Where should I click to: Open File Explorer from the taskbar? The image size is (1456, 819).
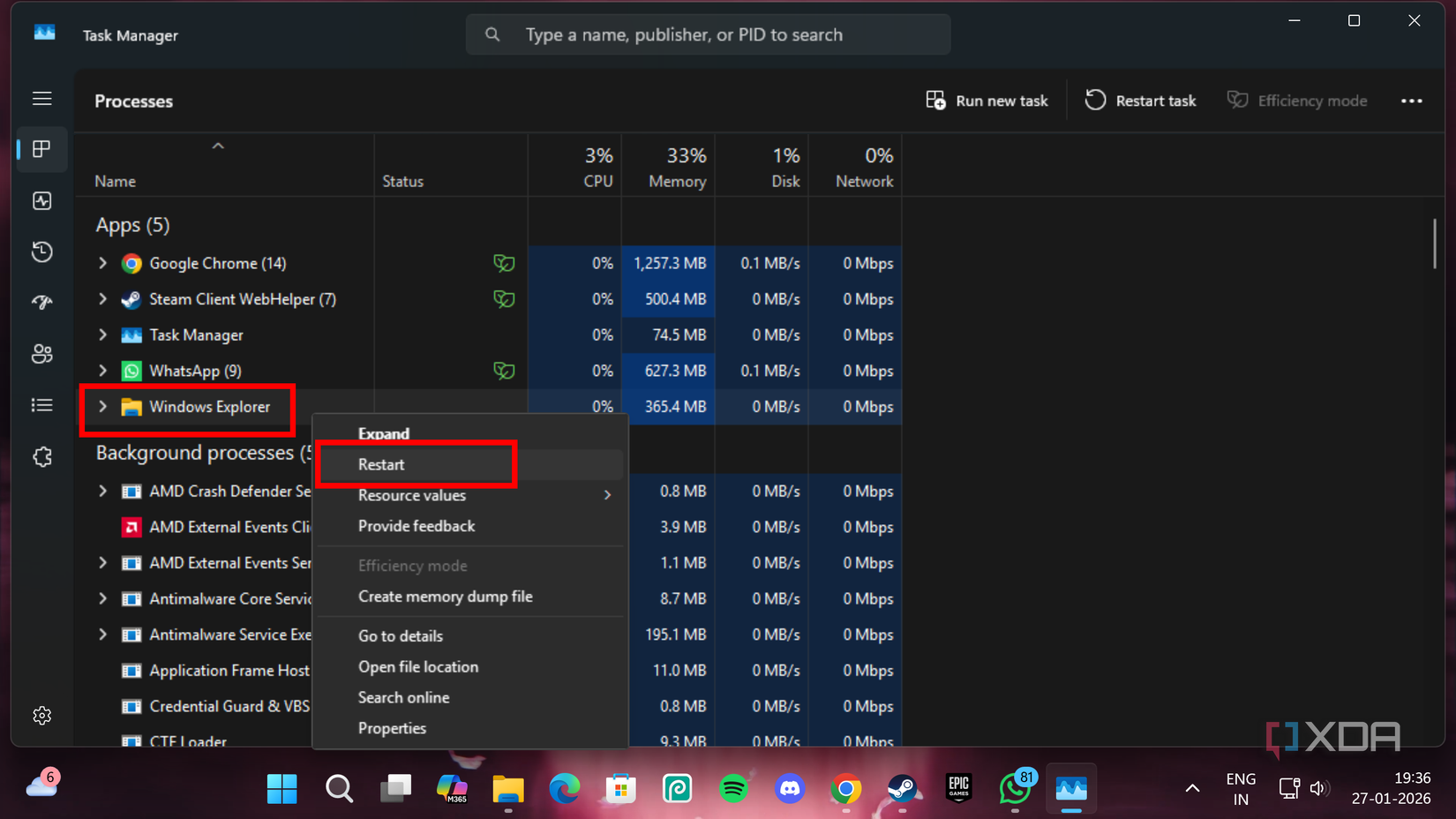click(x=508, y=788)
